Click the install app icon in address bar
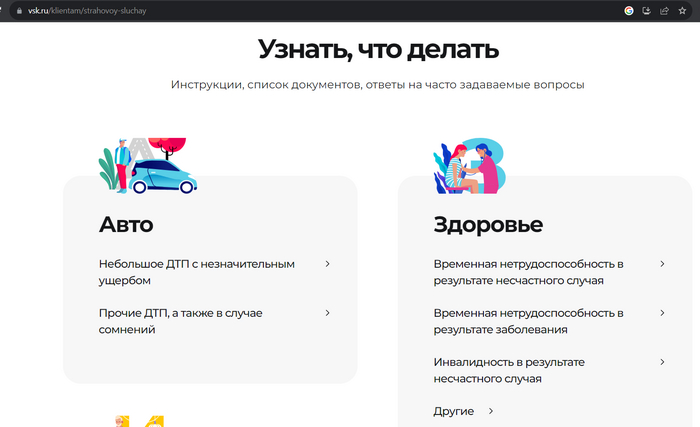The width and height of the screenshot is (700, 427). (x=646, y=11)
